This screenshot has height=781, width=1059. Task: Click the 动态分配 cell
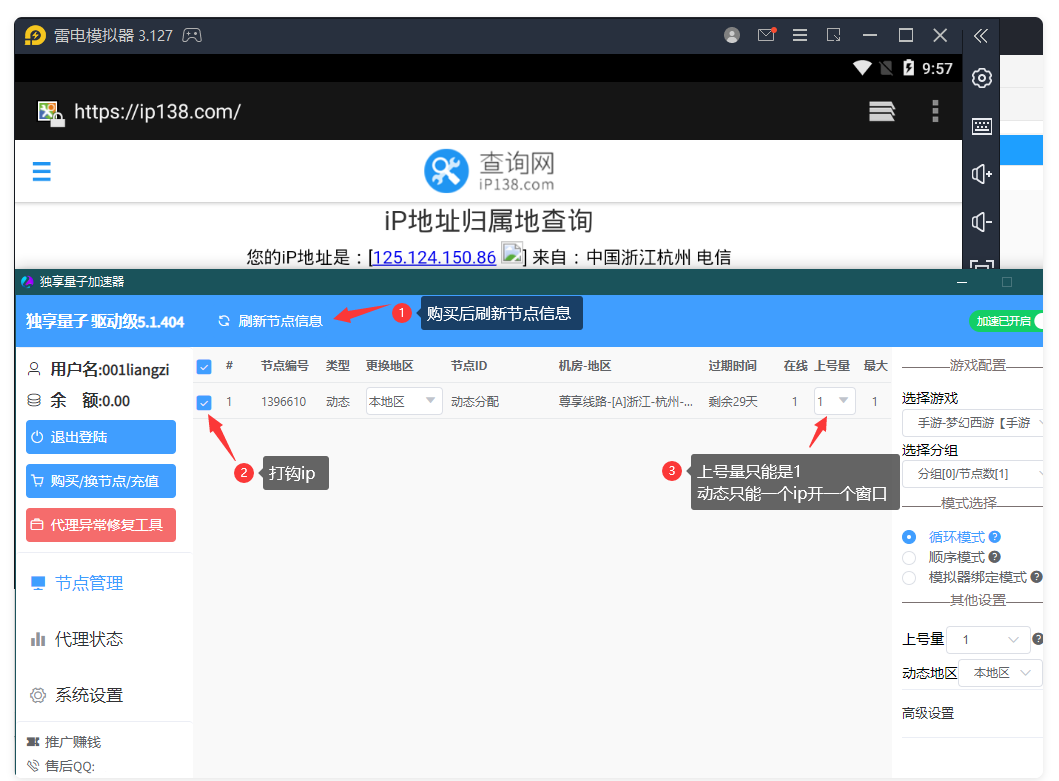click(475, 402)
